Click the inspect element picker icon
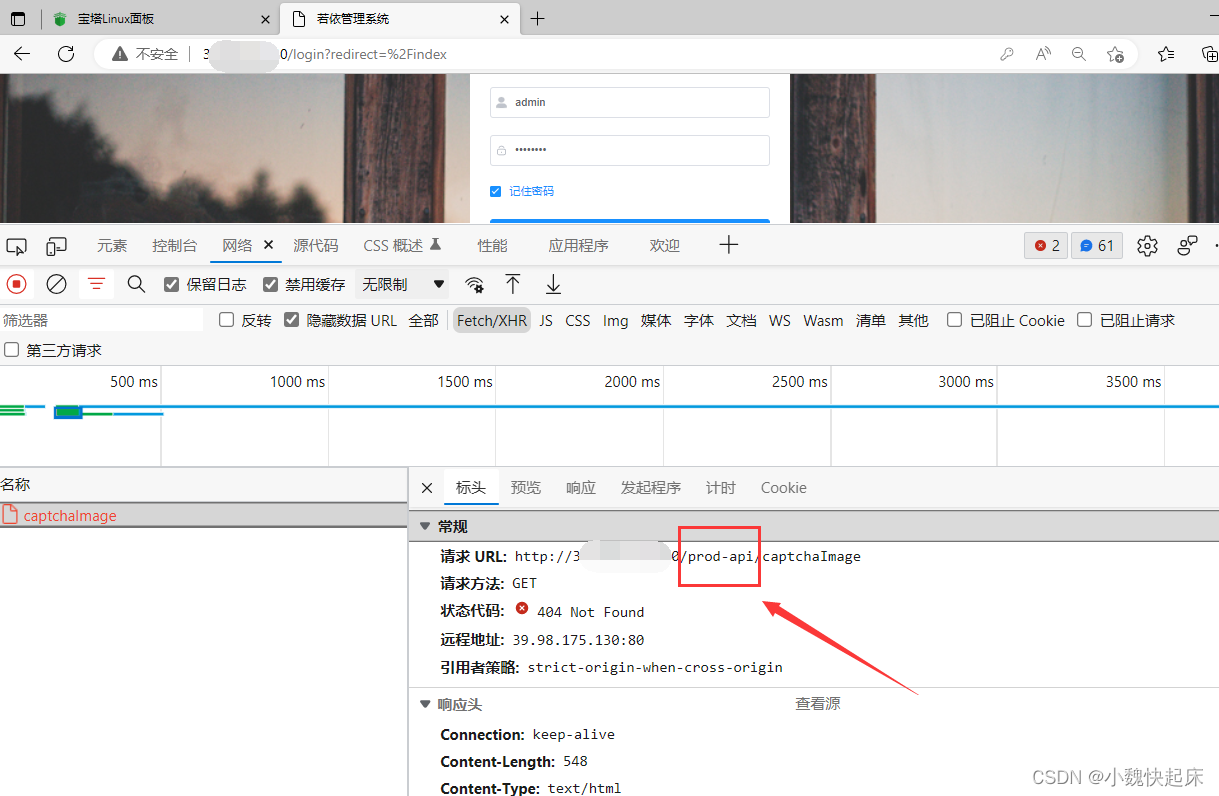 pos(16,246)
